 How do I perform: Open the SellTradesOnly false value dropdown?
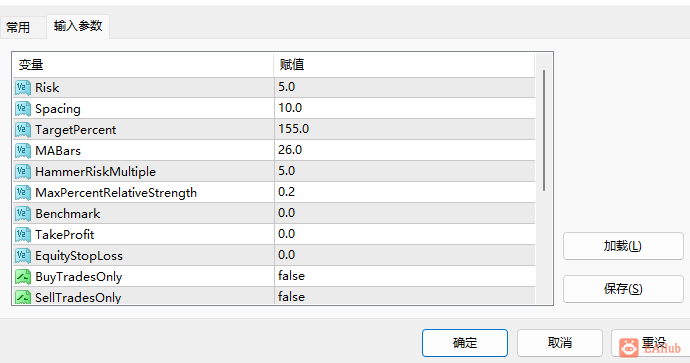coord(404,296)
